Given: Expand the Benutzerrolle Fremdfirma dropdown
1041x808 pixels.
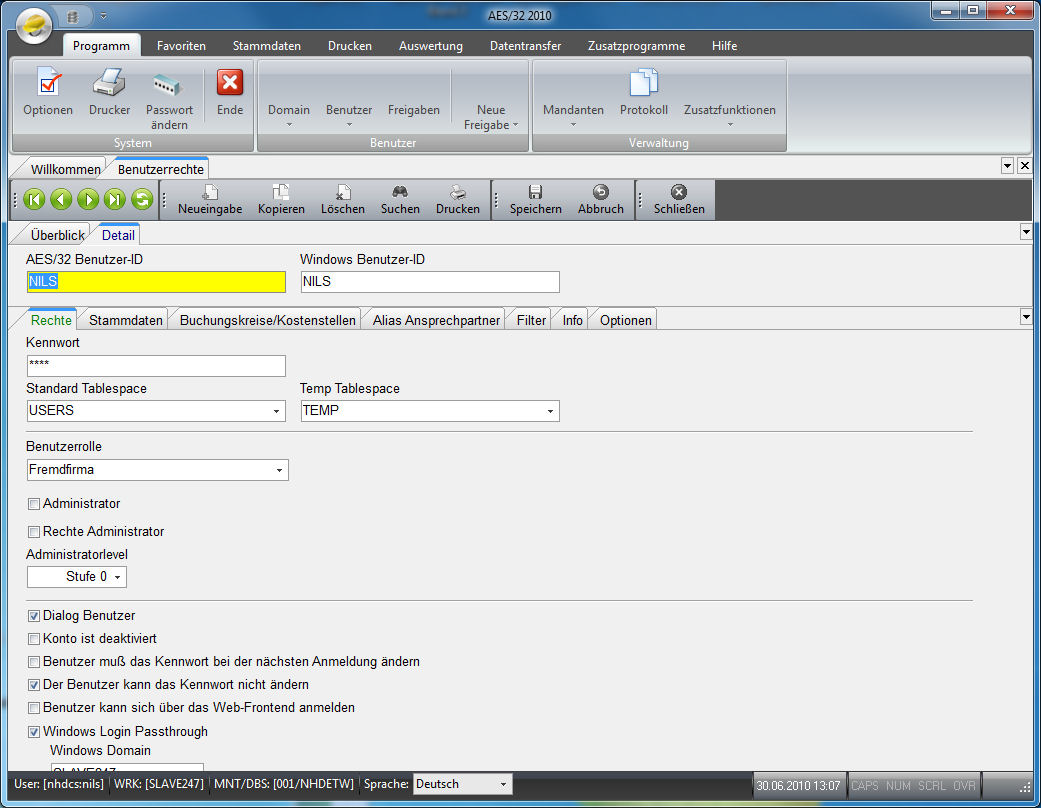Looking at the screenshot, I should click(x=278, y=470).
